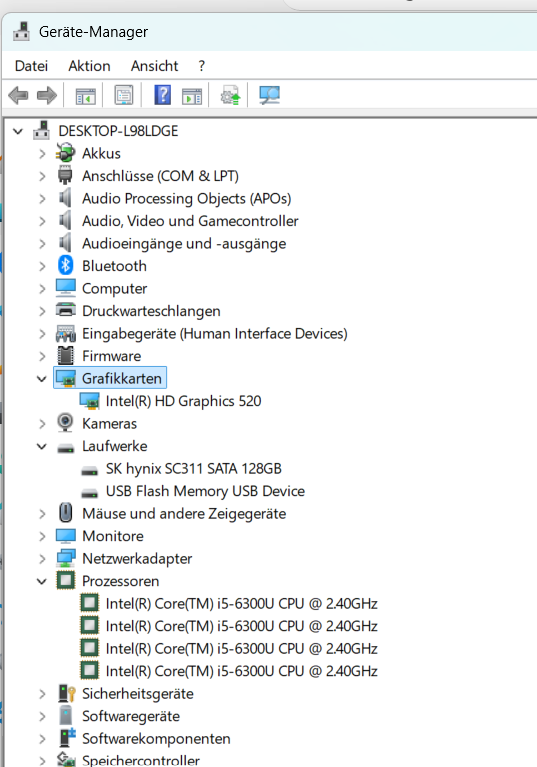Select the Prozessoren category icon
The height and width of the screenshot is (767, 537).
pyautogui.click(x=66, y=581)
